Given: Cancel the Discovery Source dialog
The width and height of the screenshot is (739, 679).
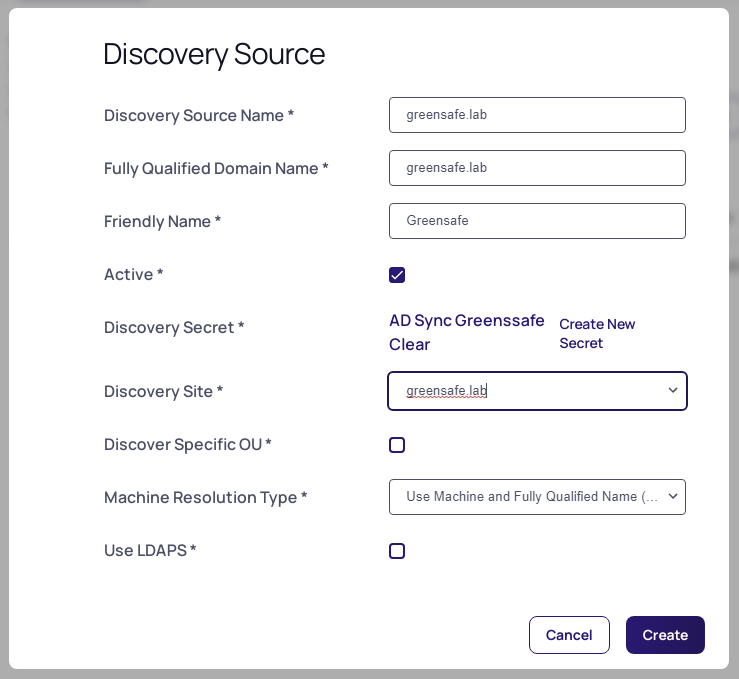Looking at the screenshot, I should 569,635.
